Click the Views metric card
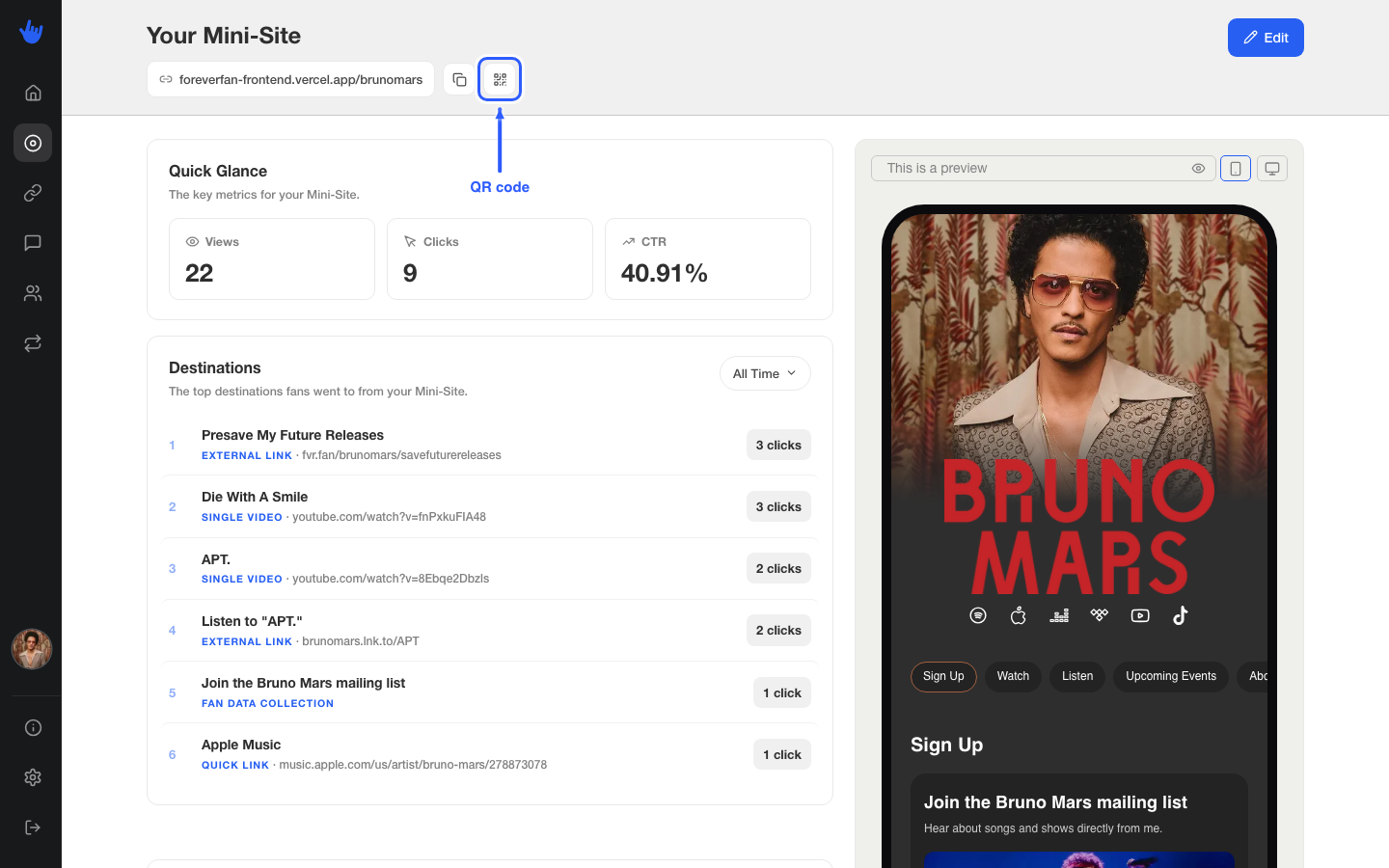Viewport: 1389px width, 868px height. [x=272, y=258]
